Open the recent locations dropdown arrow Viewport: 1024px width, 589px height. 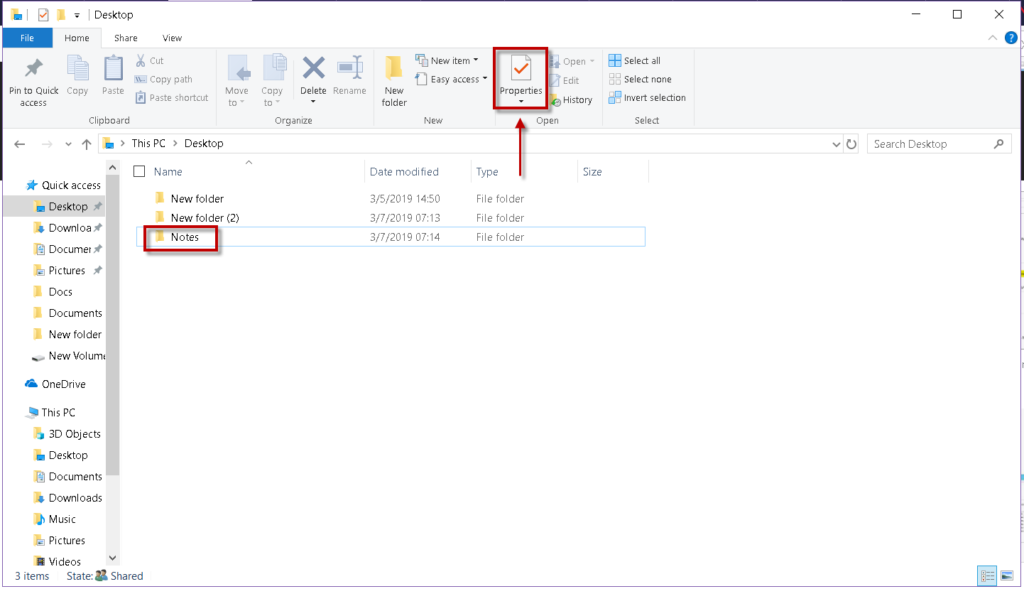(x=68, y=144)
